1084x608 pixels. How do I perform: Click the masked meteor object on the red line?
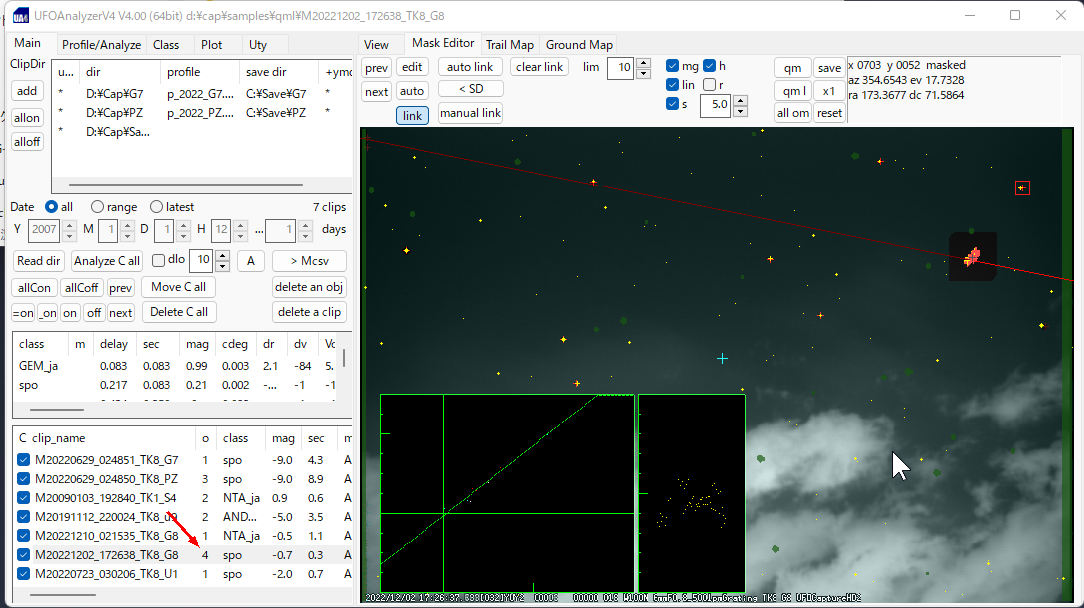972,257
